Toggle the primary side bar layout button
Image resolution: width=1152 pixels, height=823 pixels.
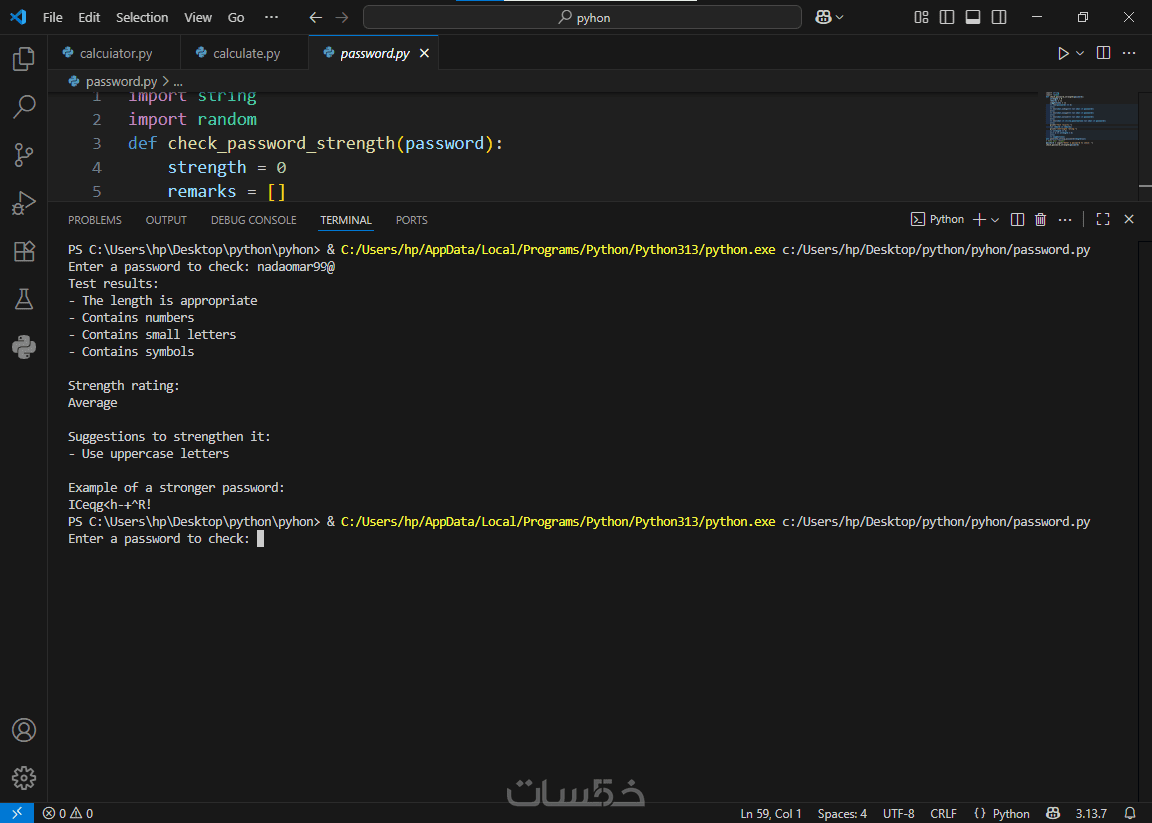coord(946,17)
